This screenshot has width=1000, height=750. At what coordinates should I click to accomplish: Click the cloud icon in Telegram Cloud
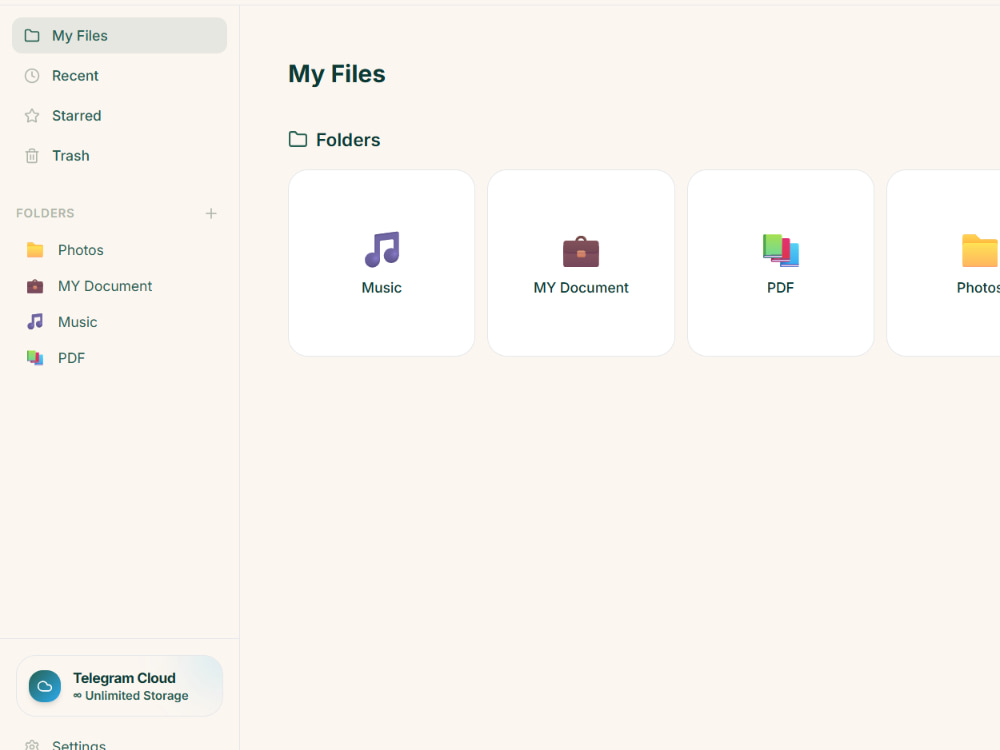[45, 686]
